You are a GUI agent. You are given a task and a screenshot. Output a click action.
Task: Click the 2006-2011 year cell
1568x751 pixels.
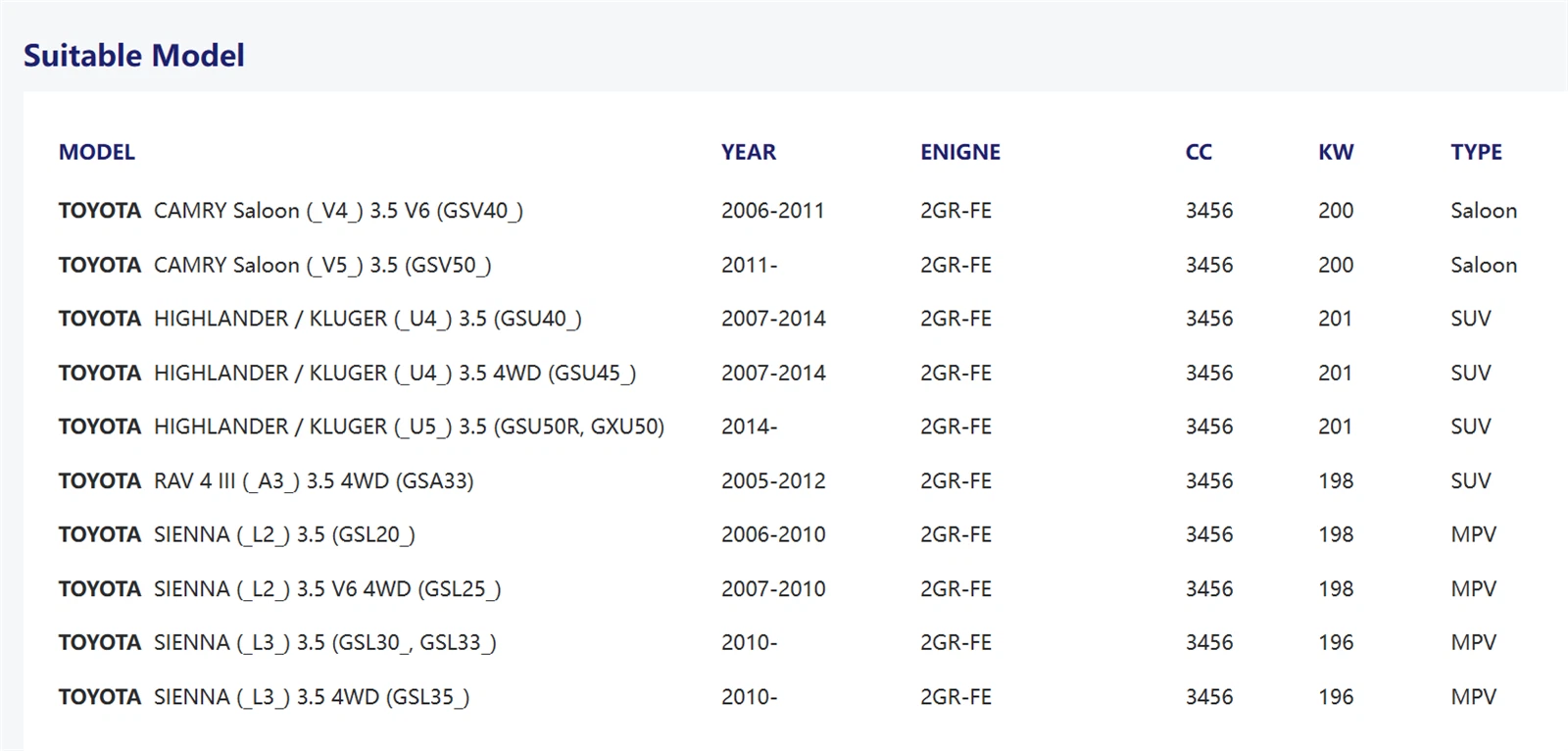[772, 211]
